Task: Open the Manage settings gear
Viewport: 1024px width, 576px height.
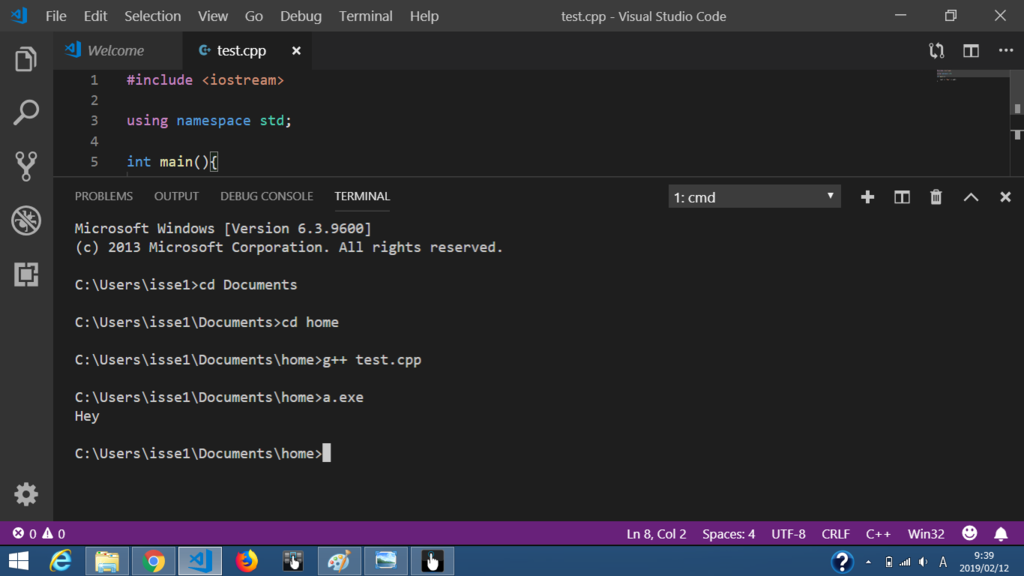Action: (26, 494)
